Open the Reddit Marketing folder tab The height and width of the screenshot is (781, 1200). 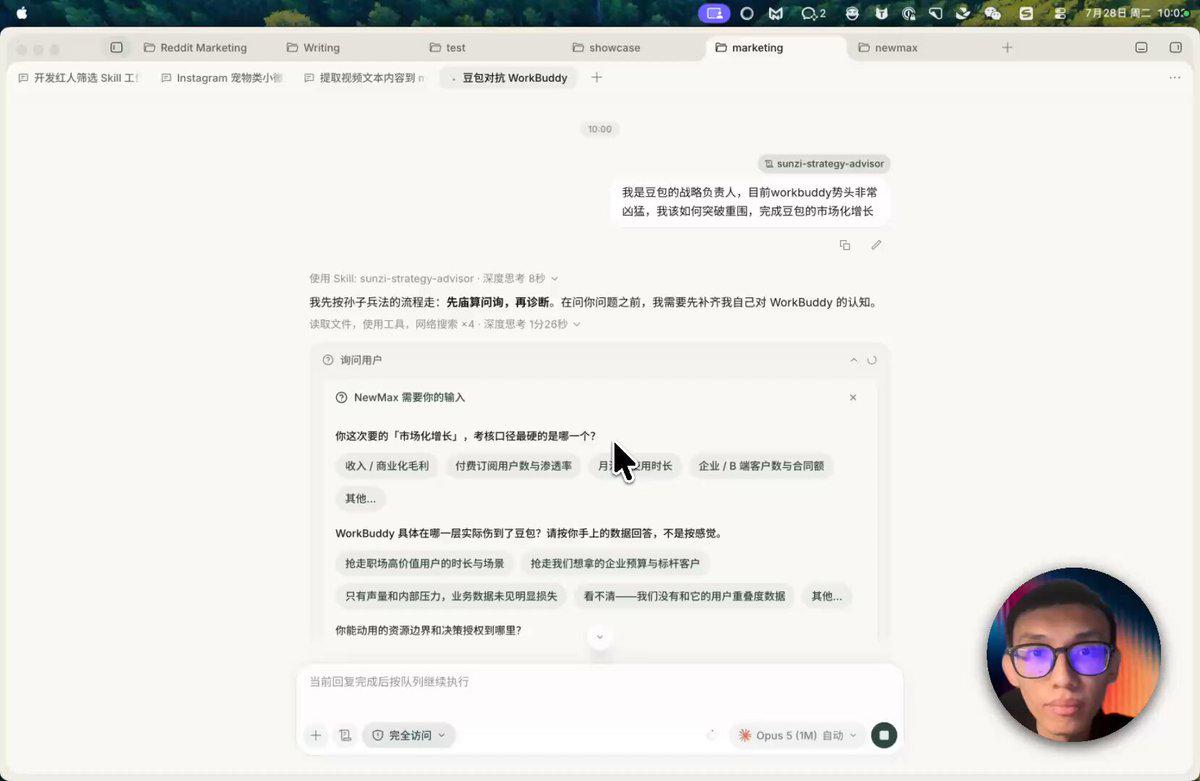(x=195, y=47)
